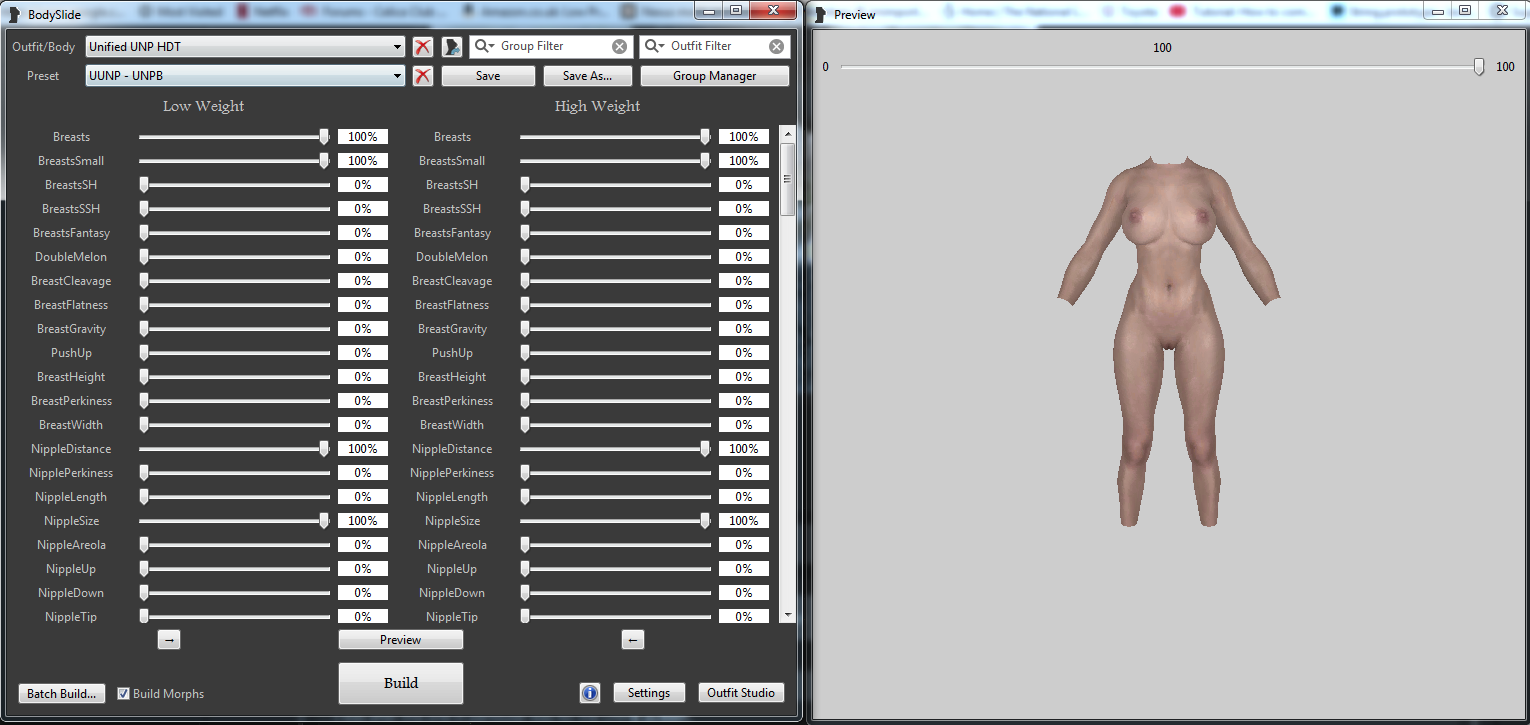Delete the UUNP - UNPB preset
Viewport: 1530px width, 725px height.
coord(423,76)
